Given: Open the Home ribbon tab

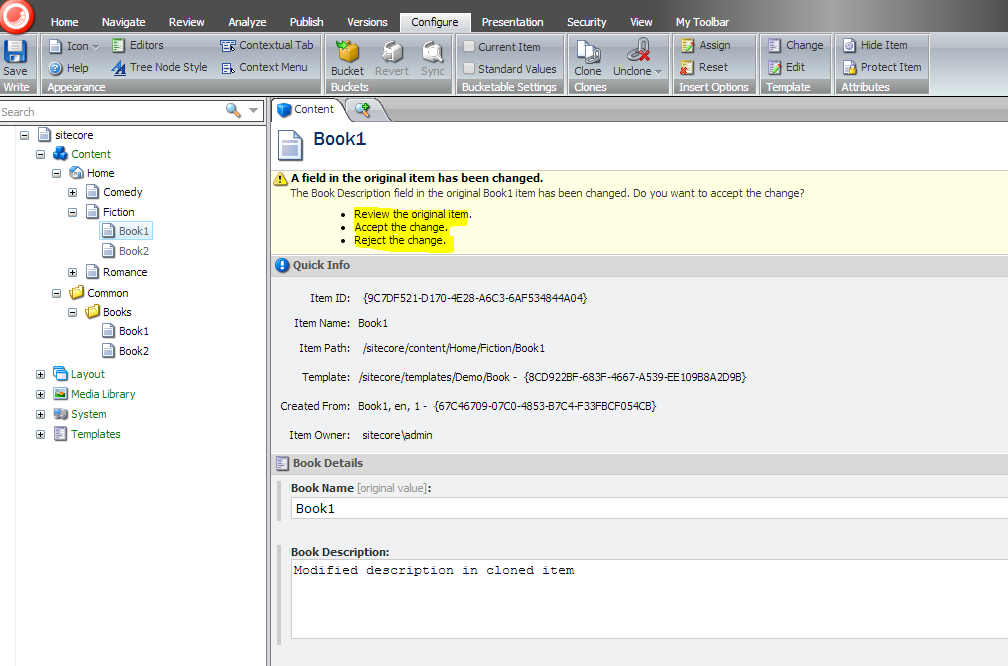Looking at the screenshot, I should [64, 22].
